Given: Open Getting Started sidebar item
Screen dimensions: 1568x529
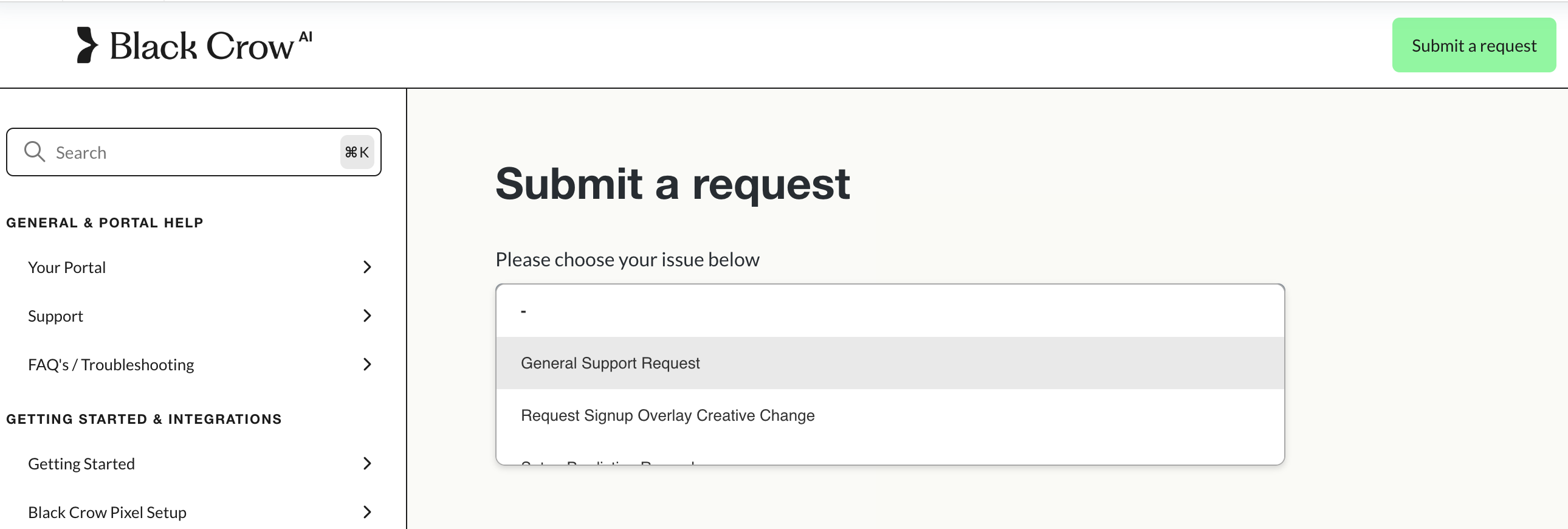Looking at the screenshot, I should [x=81, y=465].
